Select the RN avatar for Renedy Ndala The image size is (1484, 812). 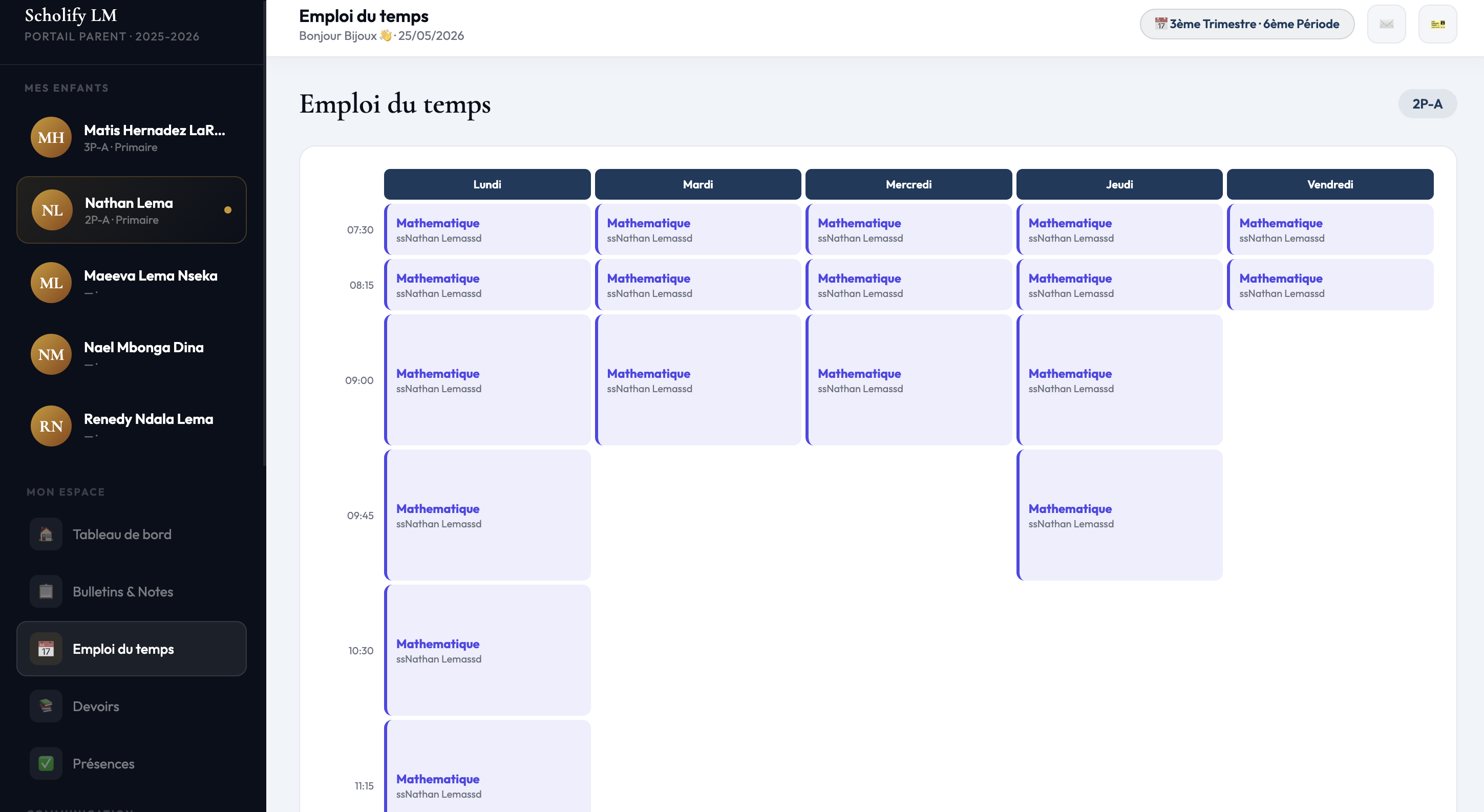[51, 426]
